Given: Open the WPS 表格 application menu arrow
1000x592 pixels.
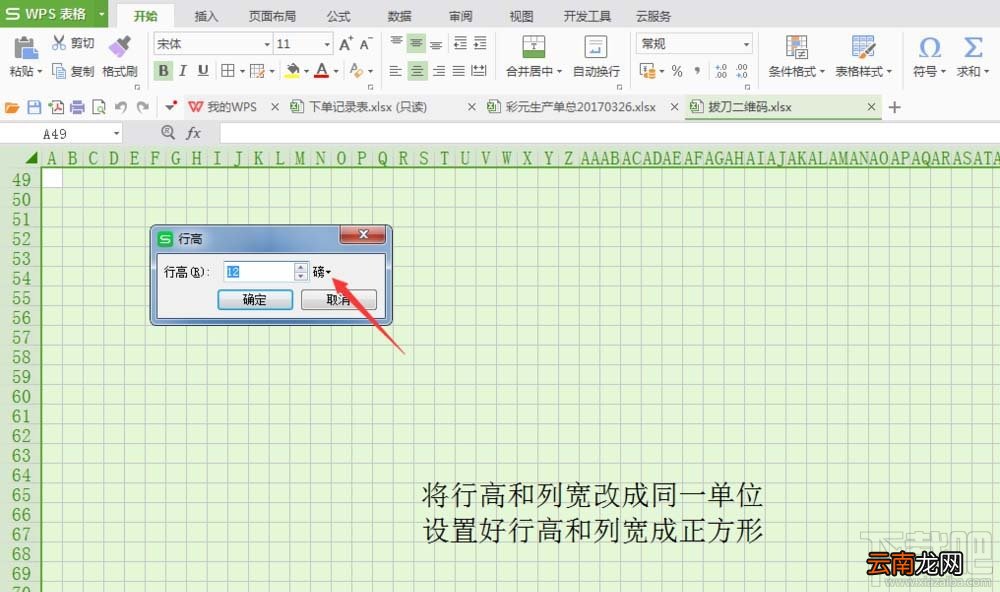Looking at the screenshot, I should pos(101,13).
